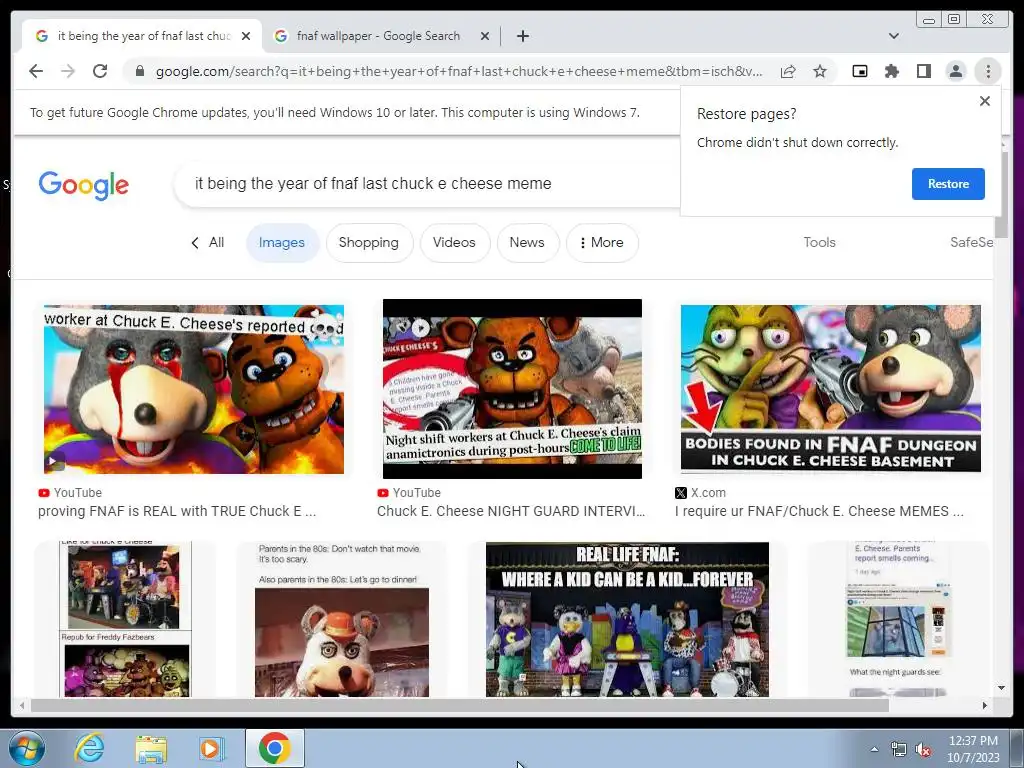Select the Images filter chip

(x=281, y=242)
